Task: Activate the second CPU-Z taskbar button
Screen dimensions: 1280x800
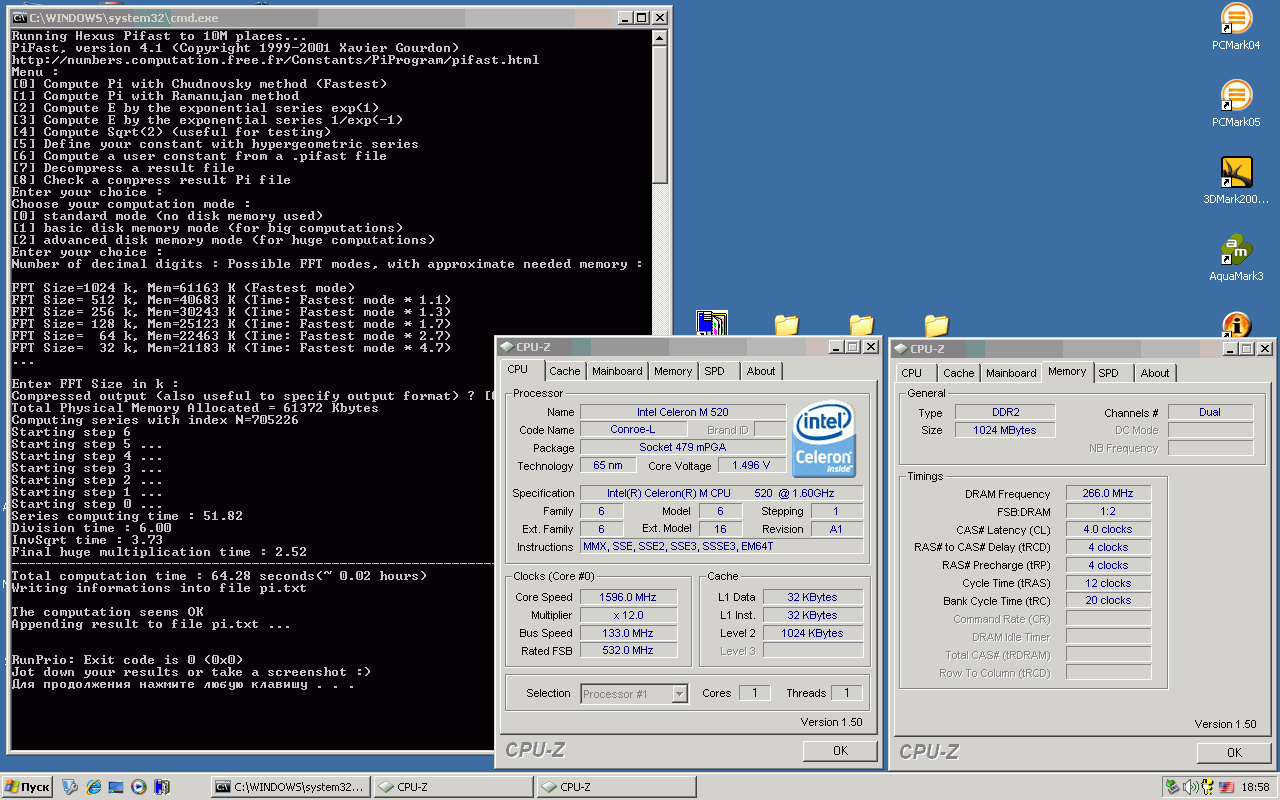Action: (x=616, y=787)
